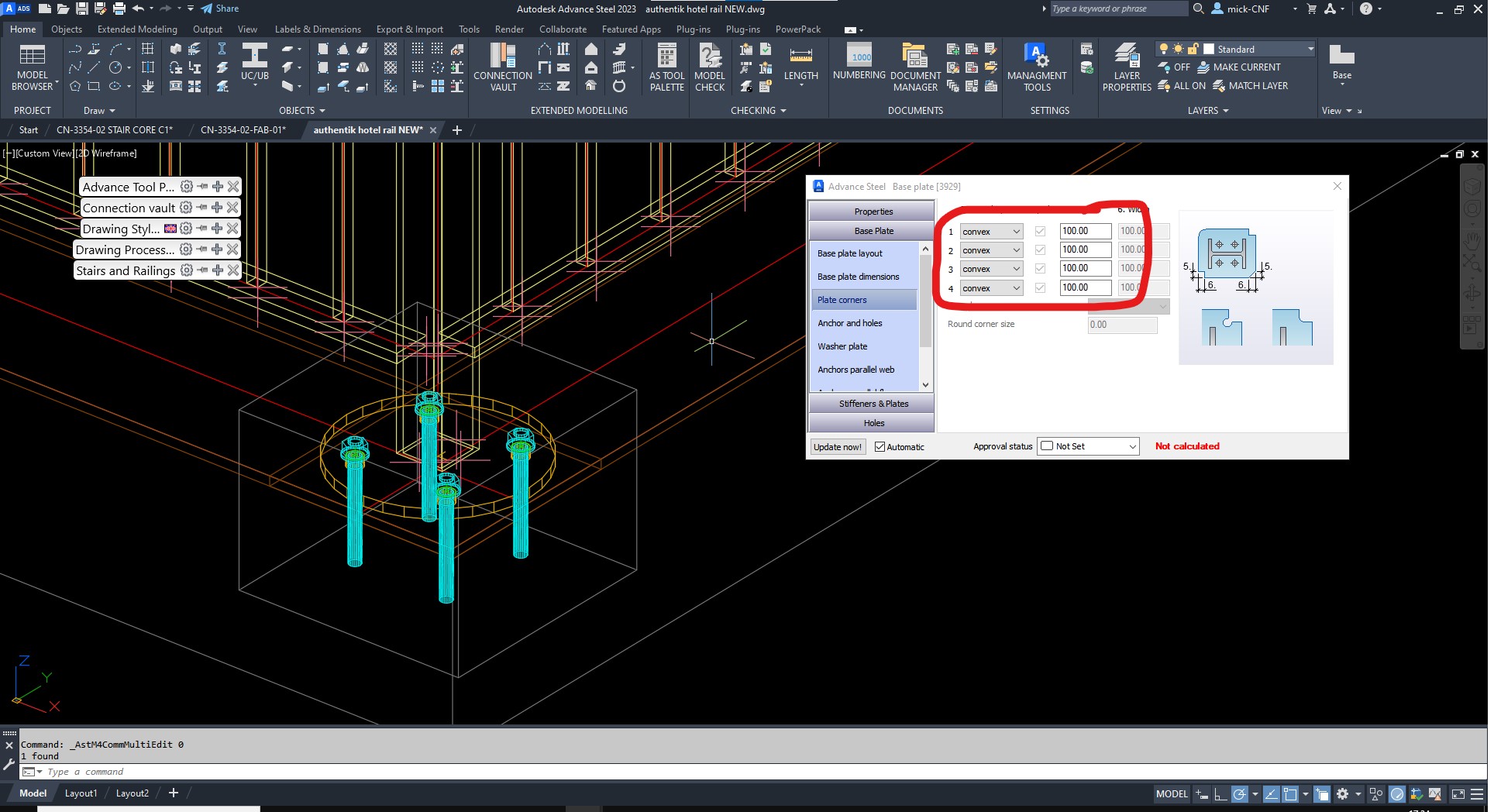Image resolution: width=1494 pixels, height=812 pixels.
Task: Click ALL ON to show all layers
Action: [x=1182, y=85]
